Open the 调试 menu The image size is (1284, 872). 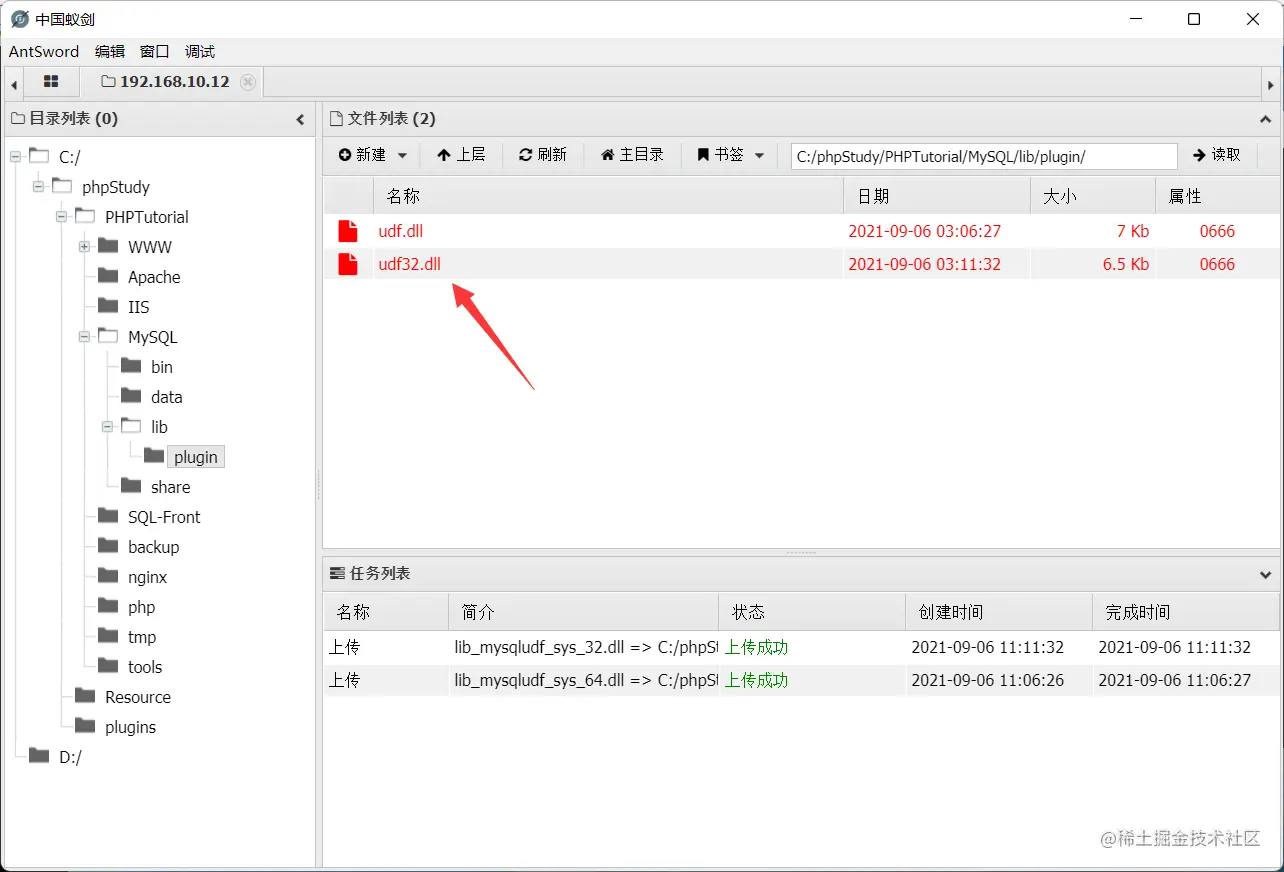click(200, 51)
